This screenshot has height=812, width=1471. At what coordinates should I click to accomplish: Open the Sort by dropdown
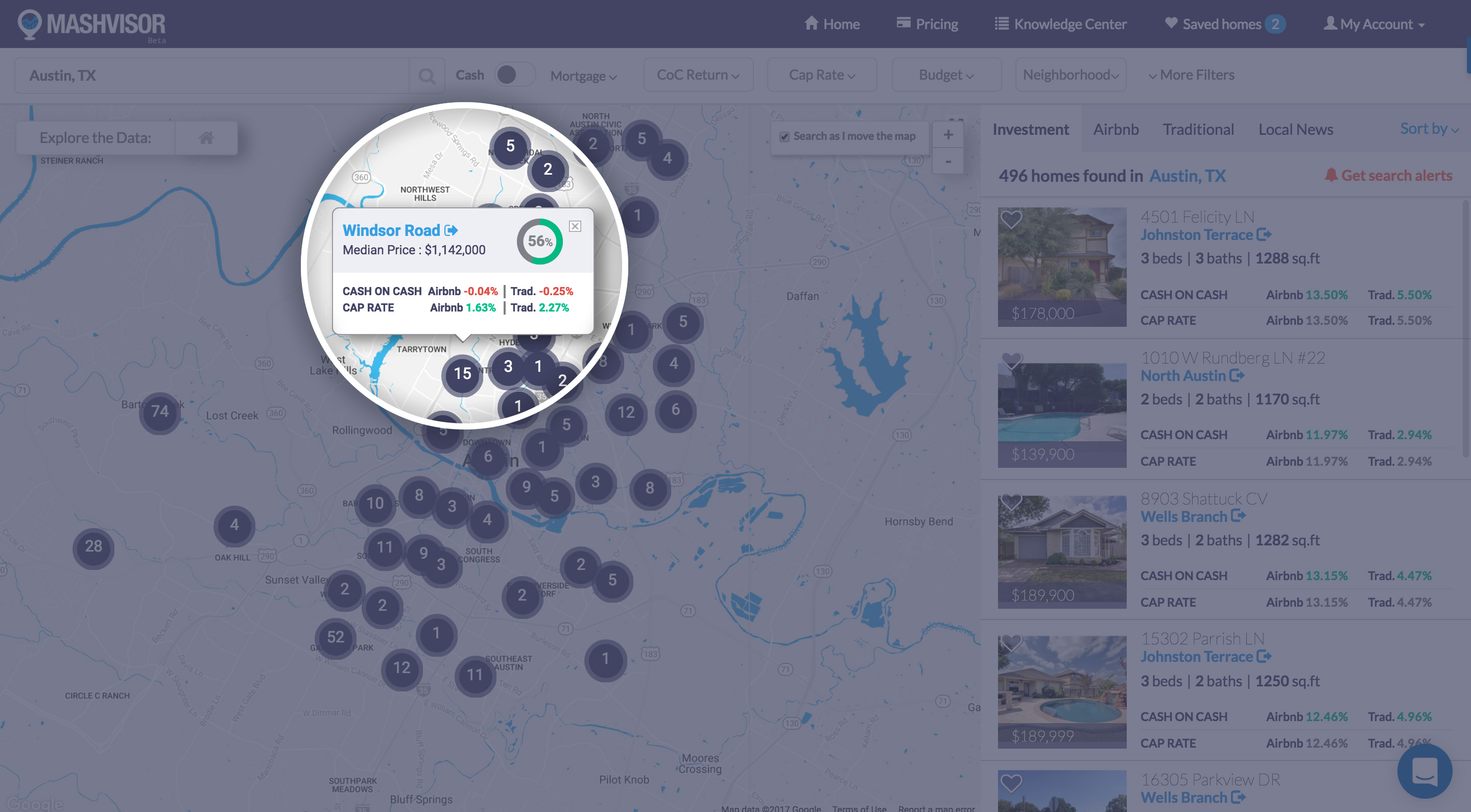click(1428, 129)
